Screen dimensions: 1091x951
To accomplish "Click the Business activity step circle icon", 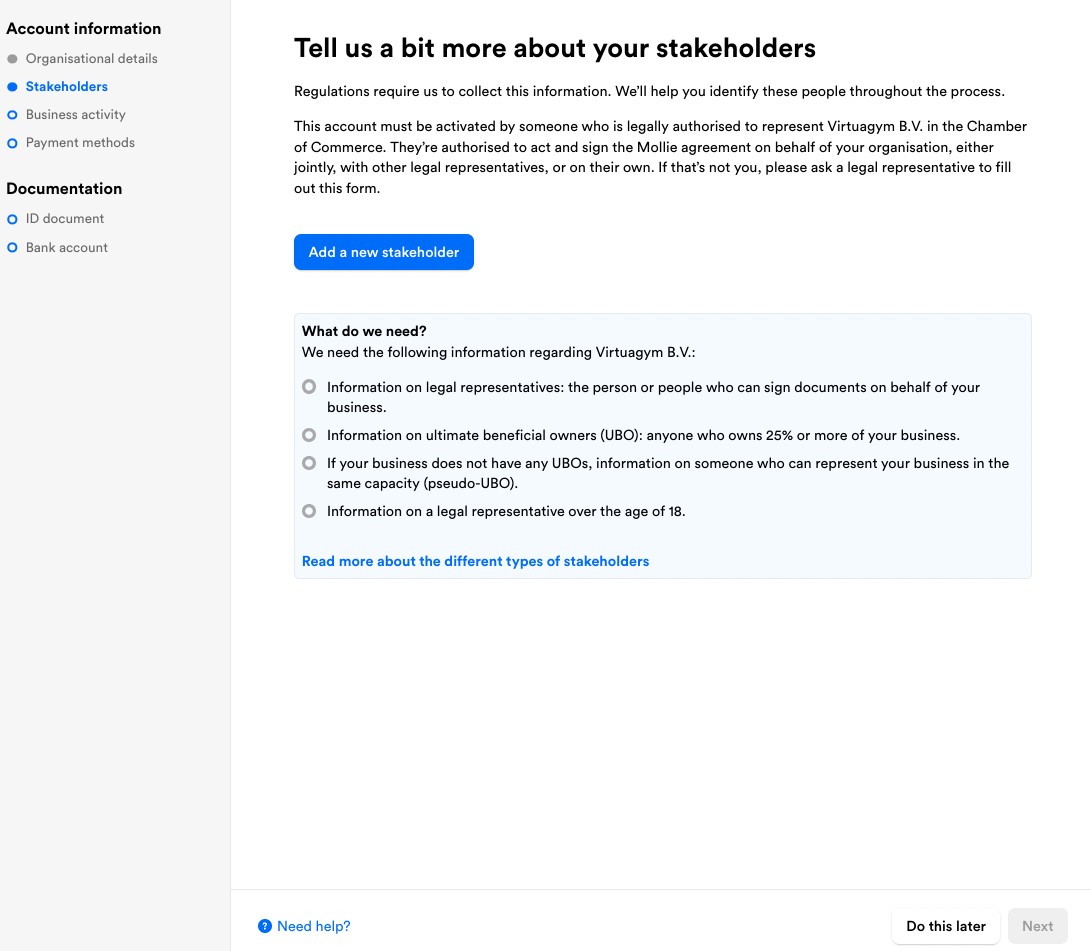I will click(12, 115).
